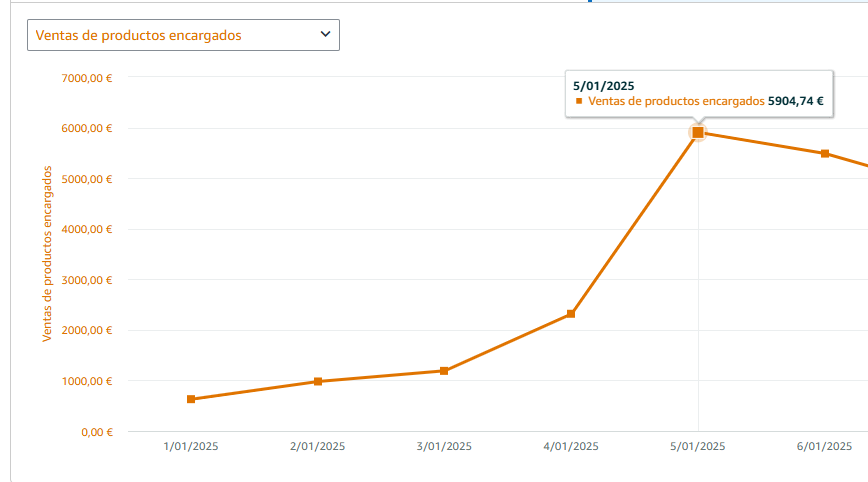This screenshot has height=482, width=868.
Task: Click the tooltip date heading 5/01/2025
Action: pyautogui.click(x=603, y=85)
